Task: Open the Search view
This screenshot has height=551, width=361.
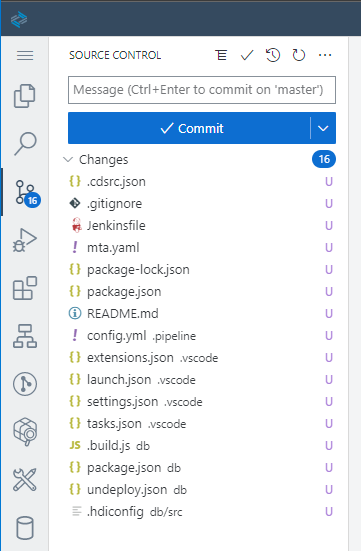Action: coord(25,143)
